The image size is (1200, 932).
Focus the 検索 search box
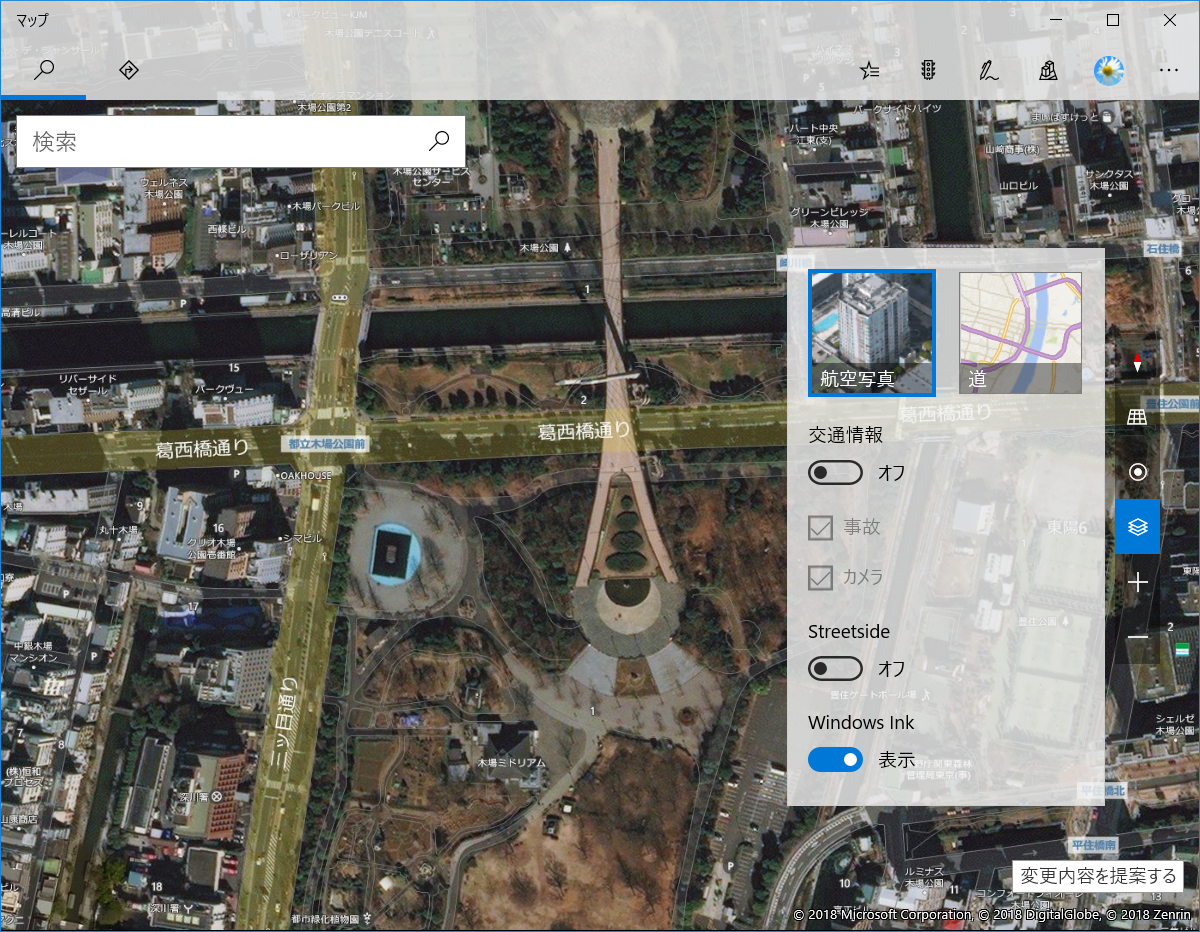240,142
